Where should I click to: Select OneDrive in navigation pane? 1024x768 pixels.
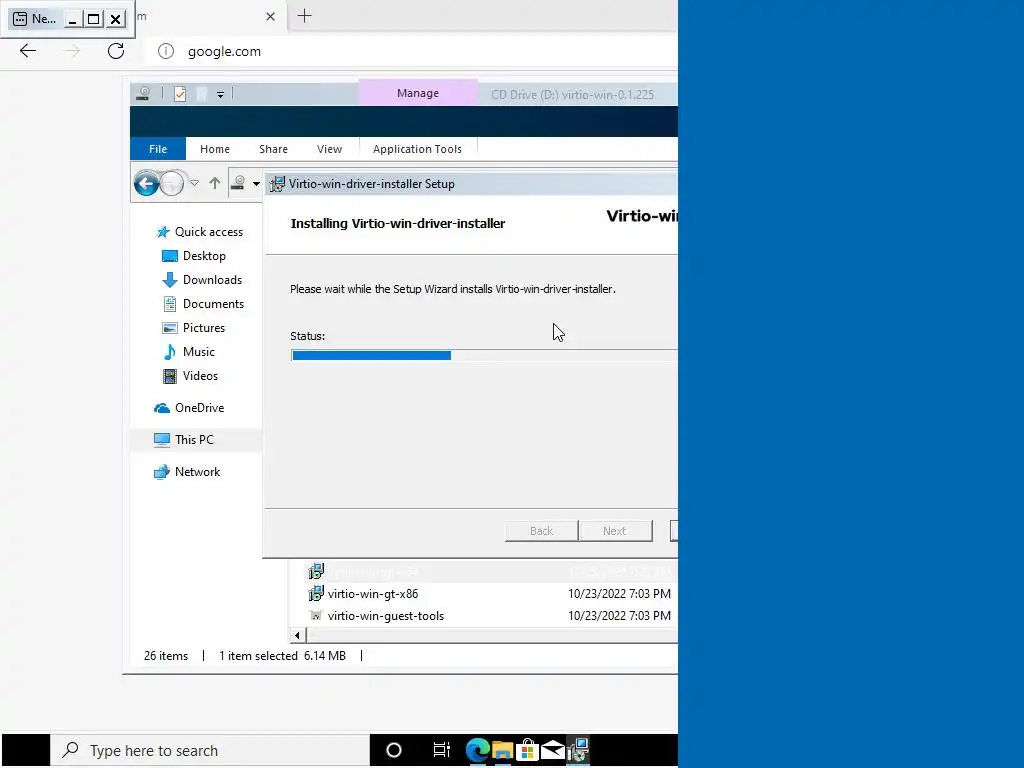(x=189, y=408)
